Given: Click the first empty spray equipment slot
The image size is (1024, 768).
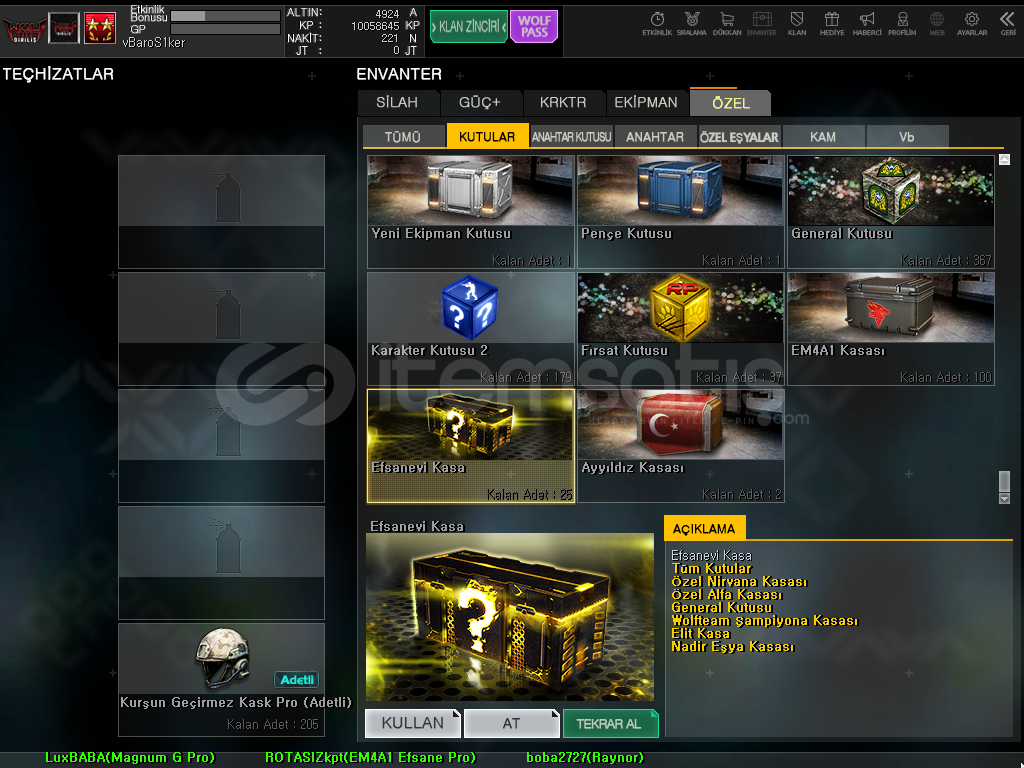Looking at the screenshot, I should [x=221, y=212].
